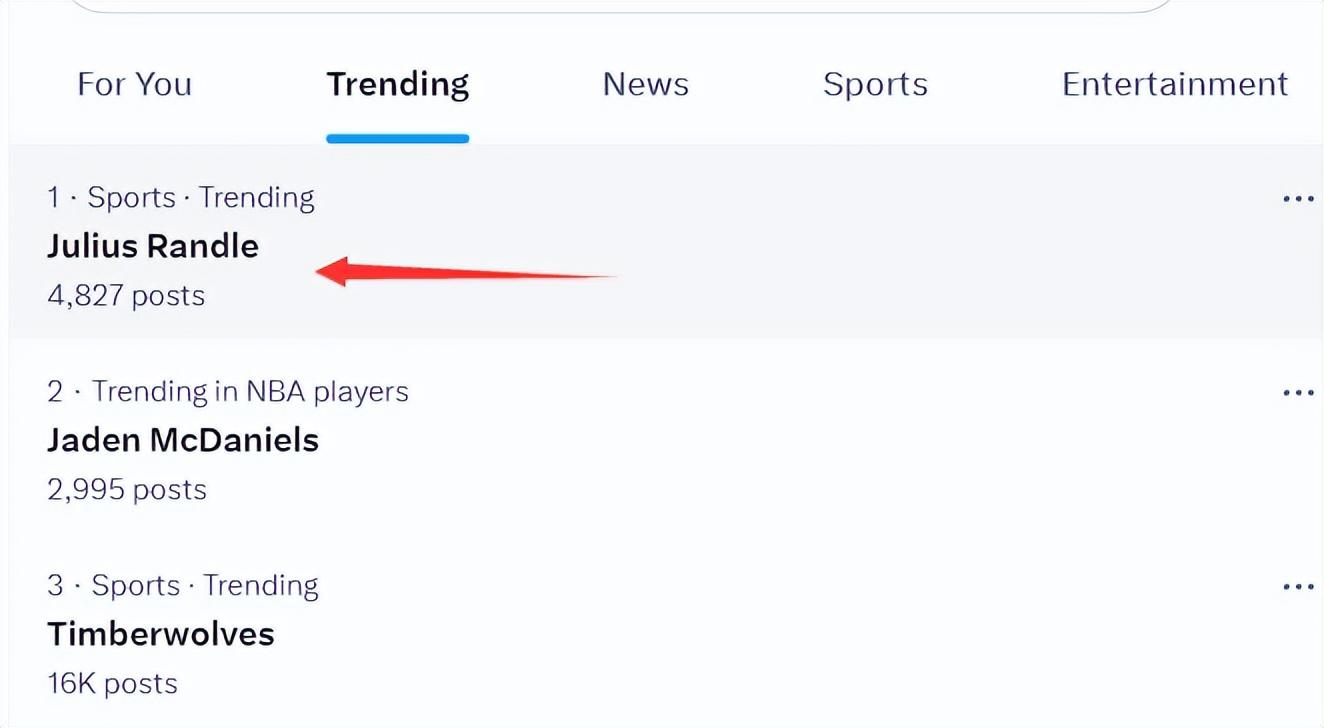Switch to the For You tab

coord(135,85)
